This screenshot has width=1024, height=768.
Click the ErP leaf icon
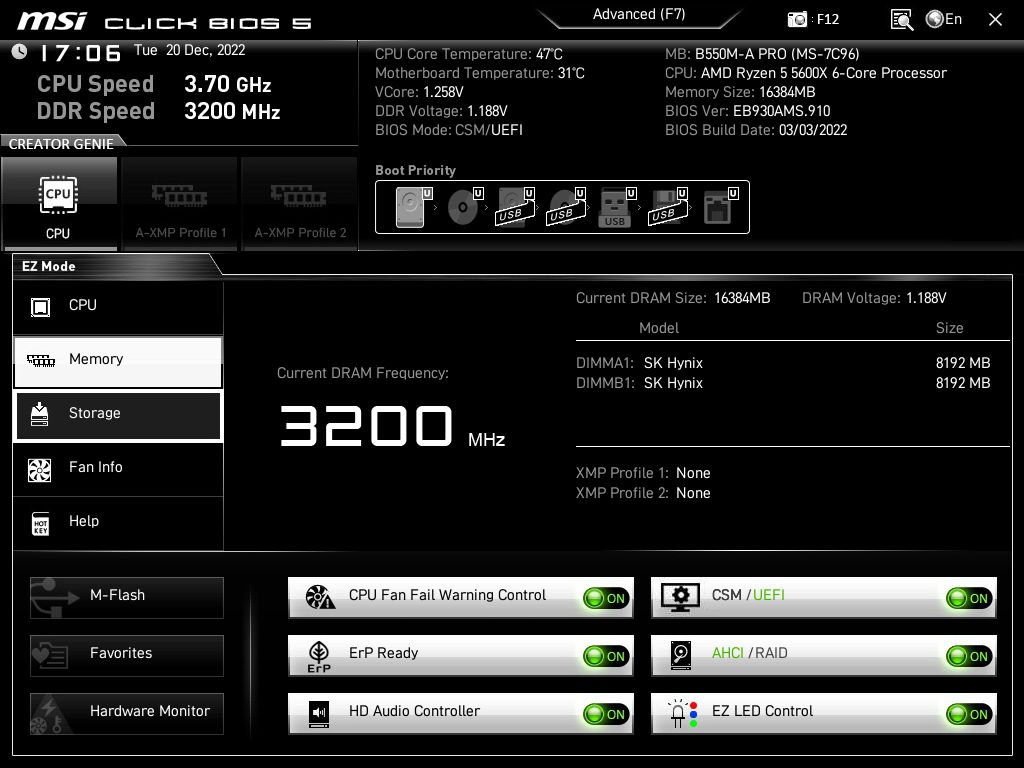tap(319, 656)
